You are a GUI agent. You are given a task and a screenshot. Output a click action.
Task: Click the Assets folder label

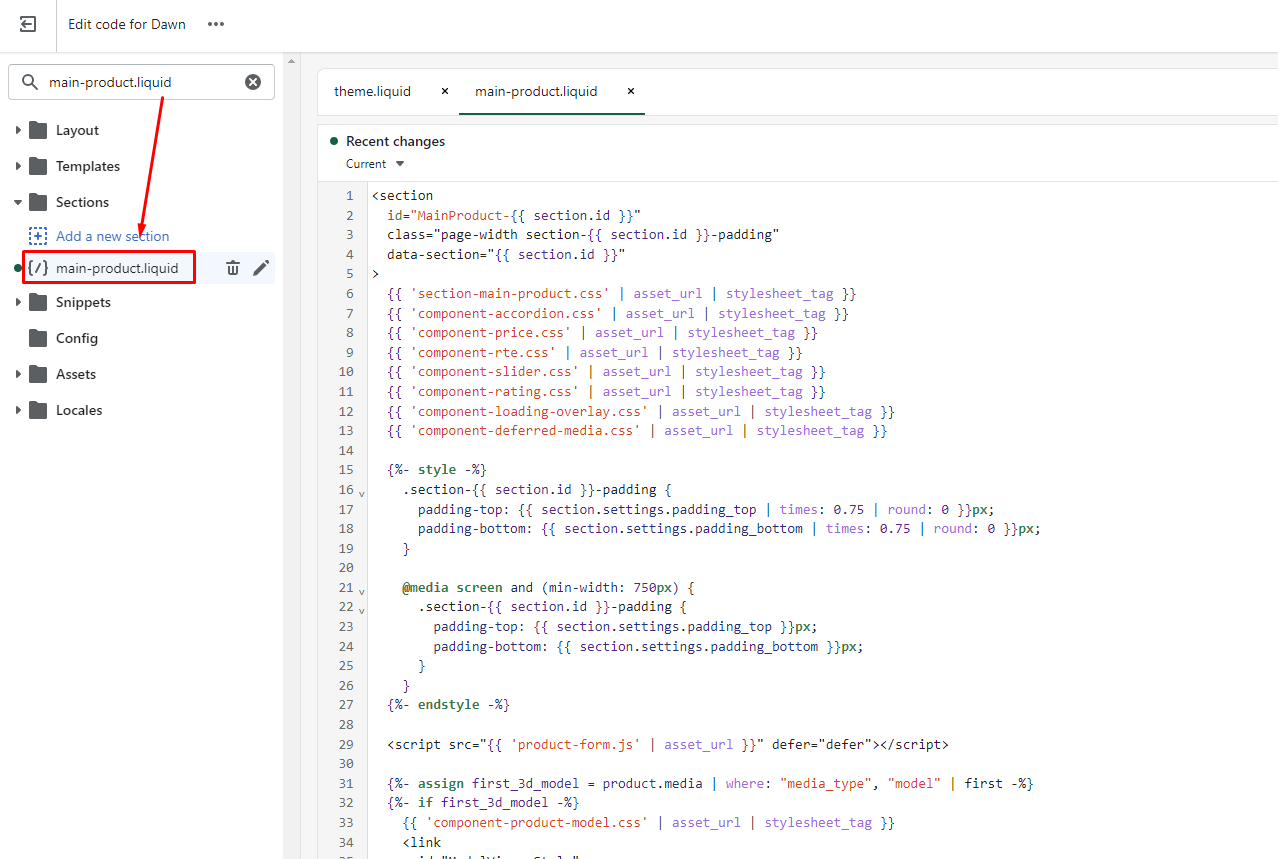point(76,374)
